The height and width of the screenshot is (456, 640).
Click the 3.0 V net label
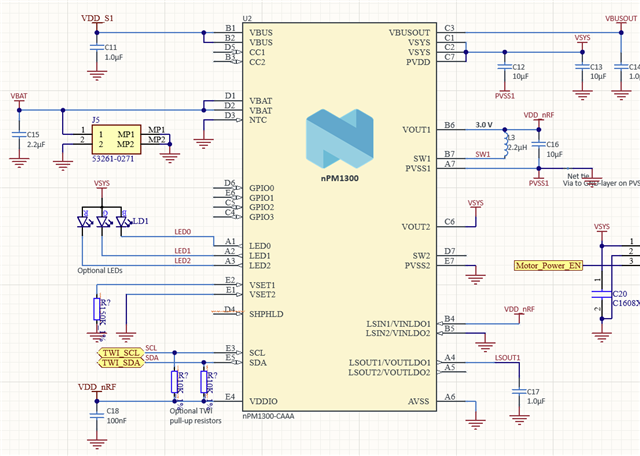point(484,125)
